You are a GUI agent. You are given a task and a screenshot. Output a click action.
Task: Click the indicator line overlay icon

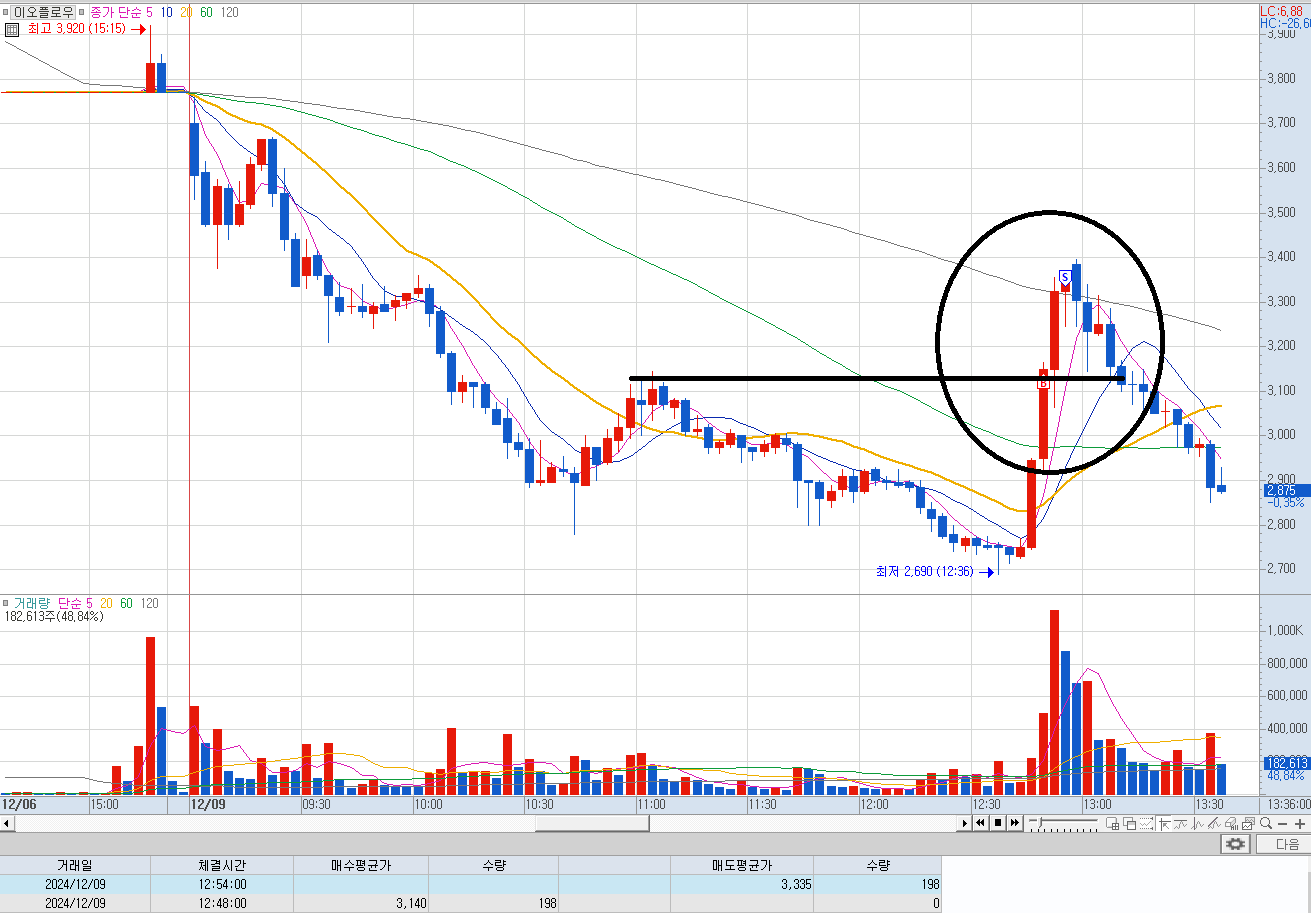(1181, 823)
